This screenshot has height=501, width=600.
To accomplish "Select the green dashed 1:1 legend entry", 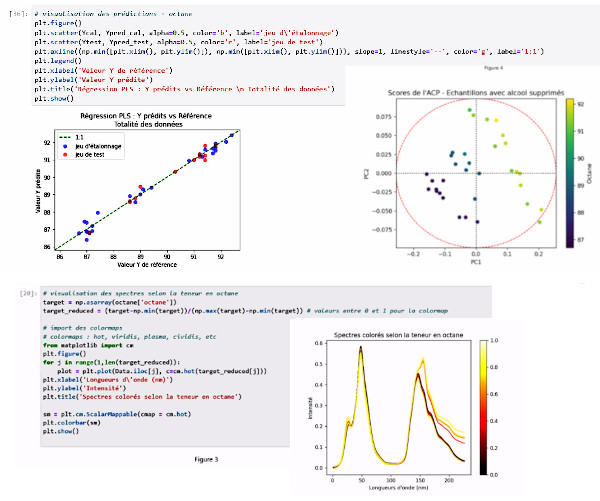I will point(68,138).
